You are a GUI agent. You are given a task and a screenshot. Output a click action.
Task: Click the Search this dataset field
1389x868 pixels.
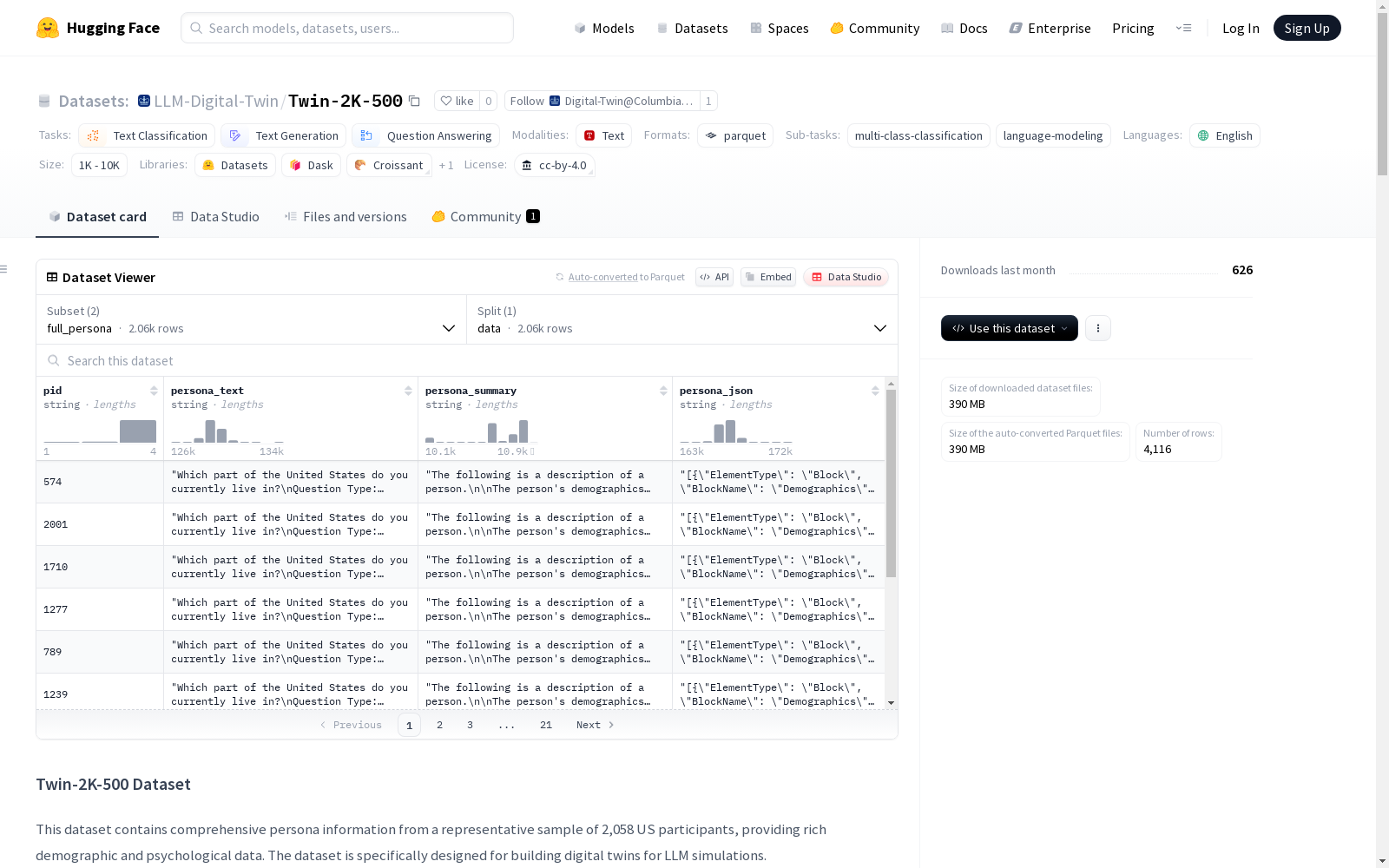point(467,360)
